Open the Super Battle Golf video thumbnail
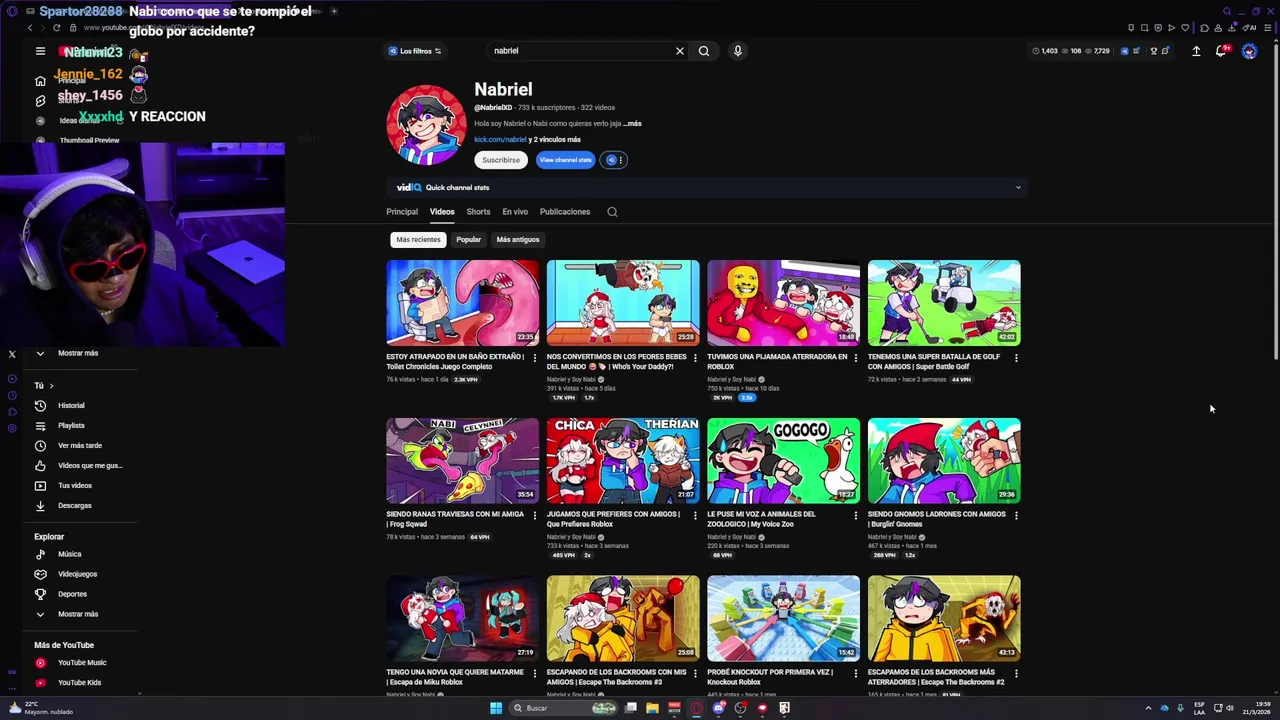 (944, 303)
